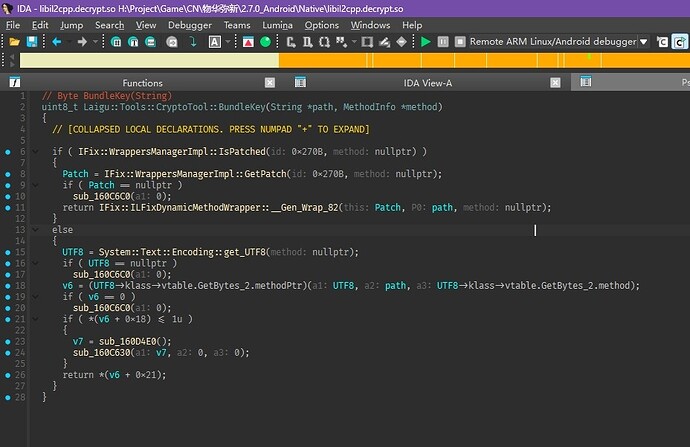Image resolution: width=690 pixels, height=447 pixels.
Task: Click the Functions tab f icon
Action: tap(15, 82)
